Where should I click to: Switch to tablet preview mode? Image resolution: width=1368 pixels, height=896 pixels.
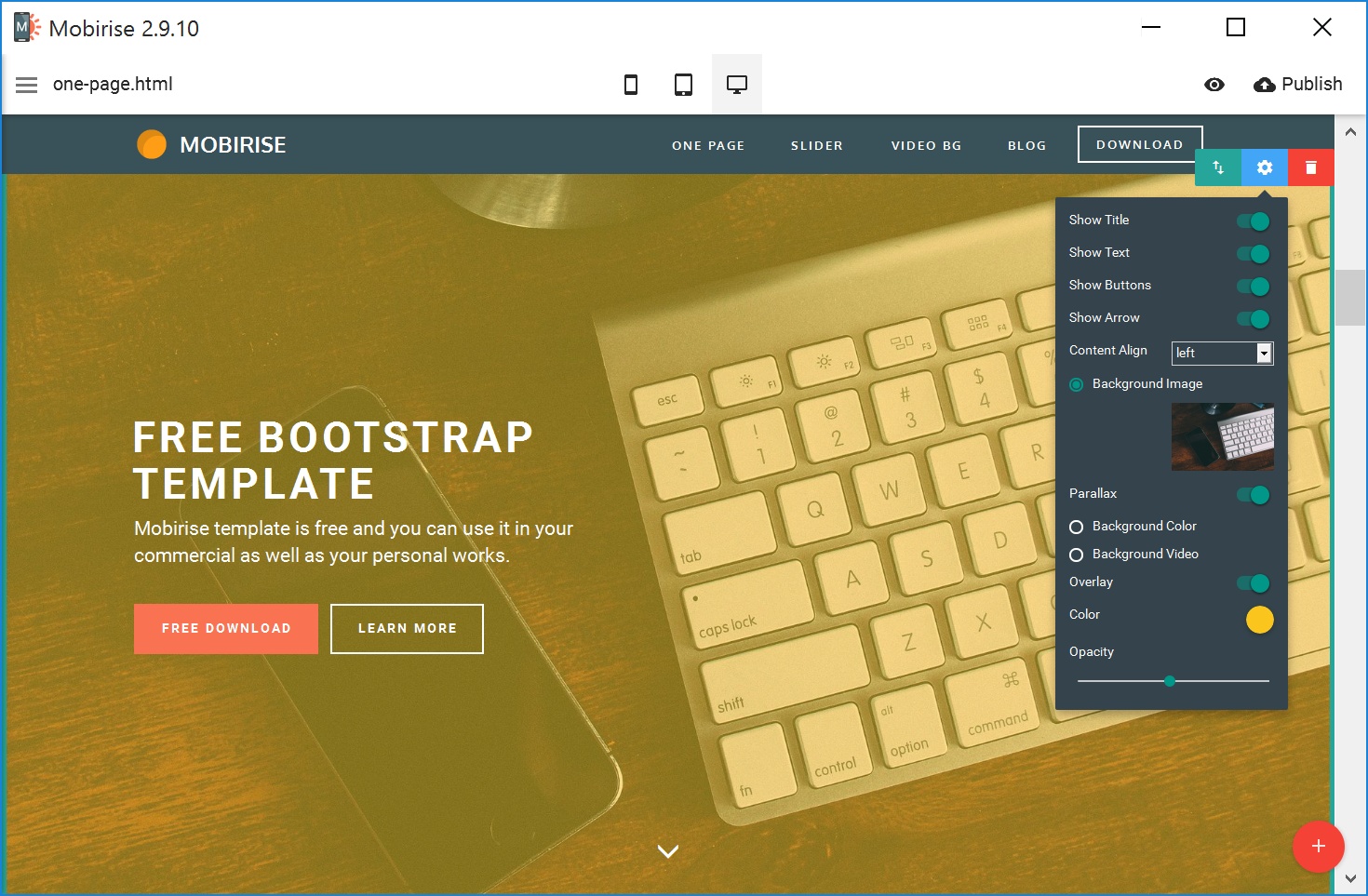pos(683,84)
